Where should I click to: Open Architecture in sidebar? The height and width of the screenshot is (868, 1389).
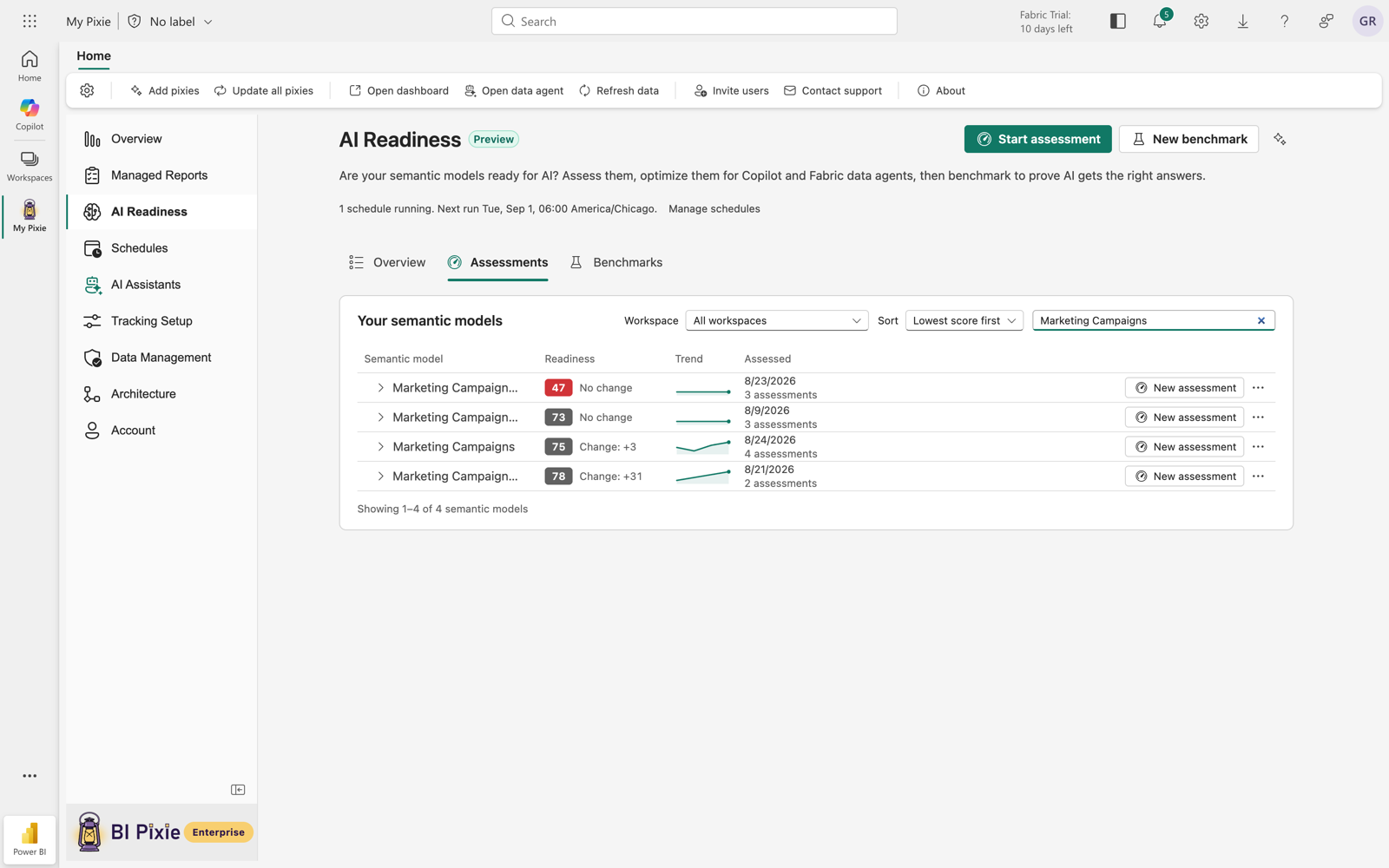(x=161, y=394)
